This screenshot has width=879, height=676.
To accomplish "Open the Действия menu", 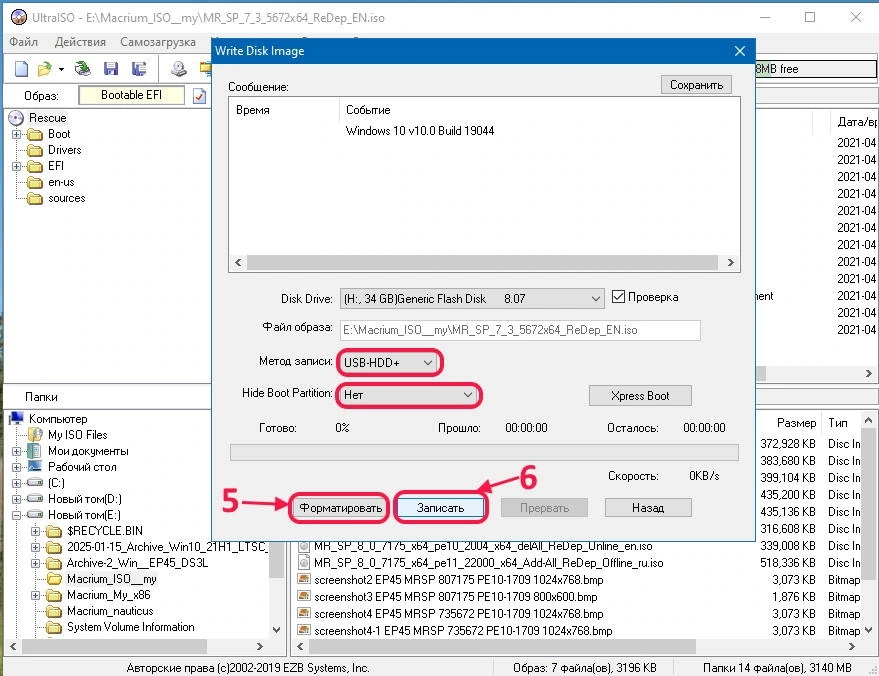I will (80, 42).
